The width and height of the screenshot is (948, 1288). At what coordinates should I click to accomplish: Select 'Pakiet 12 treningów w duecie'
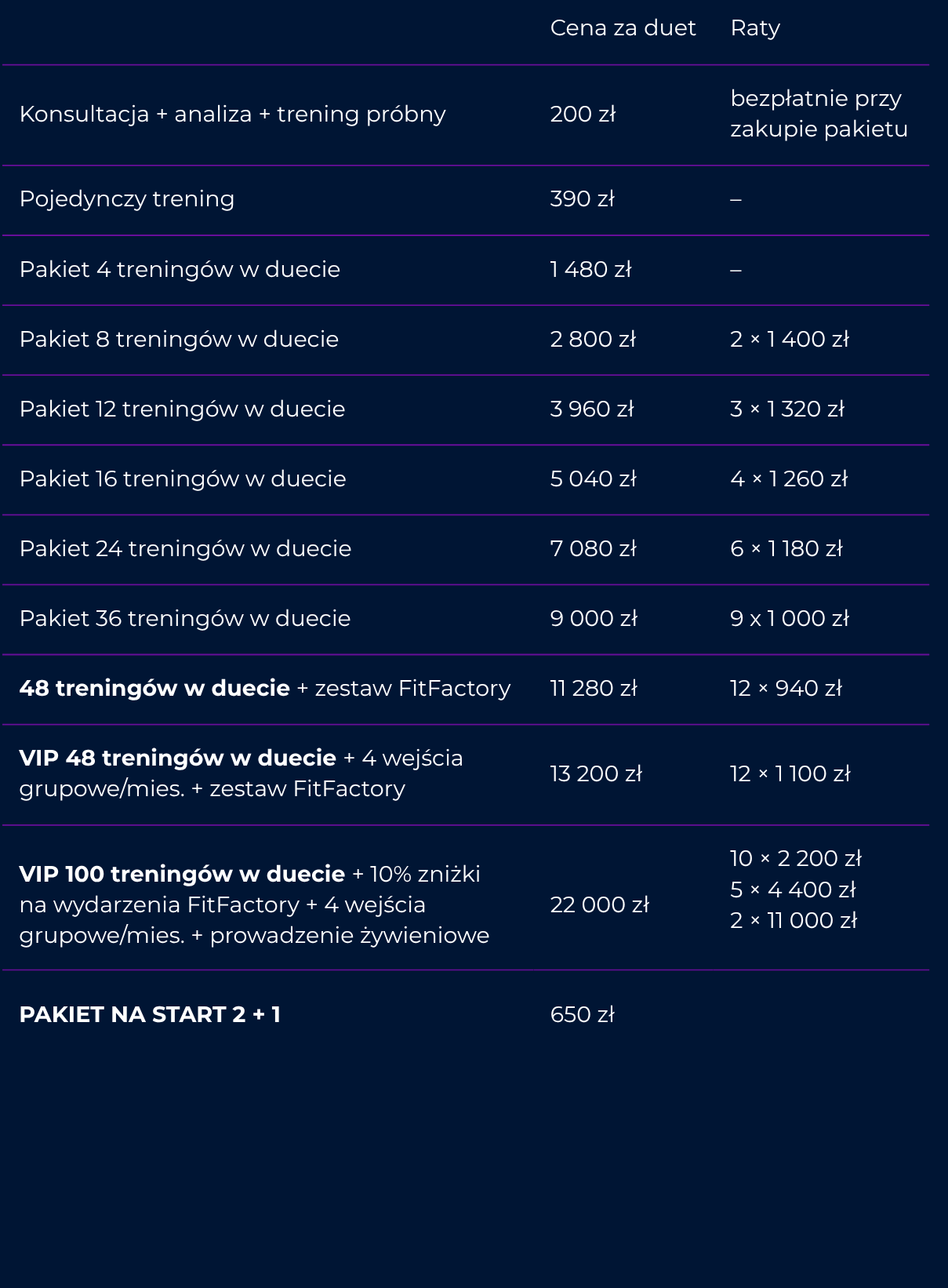[x=182, y=409]
